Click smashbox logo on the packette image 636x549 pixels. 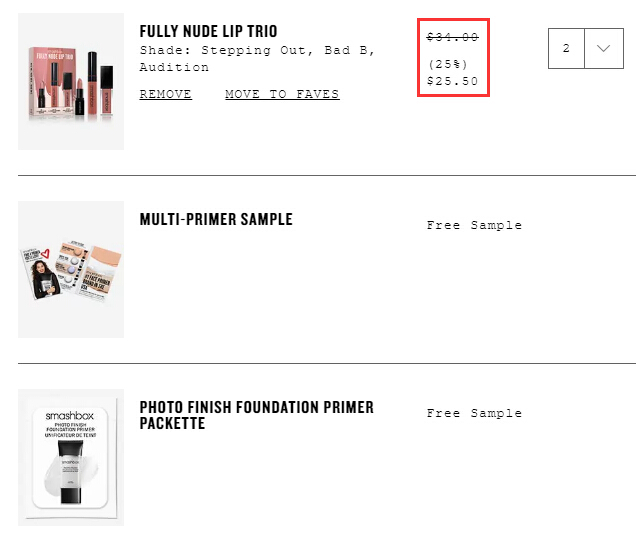point(70,416)
